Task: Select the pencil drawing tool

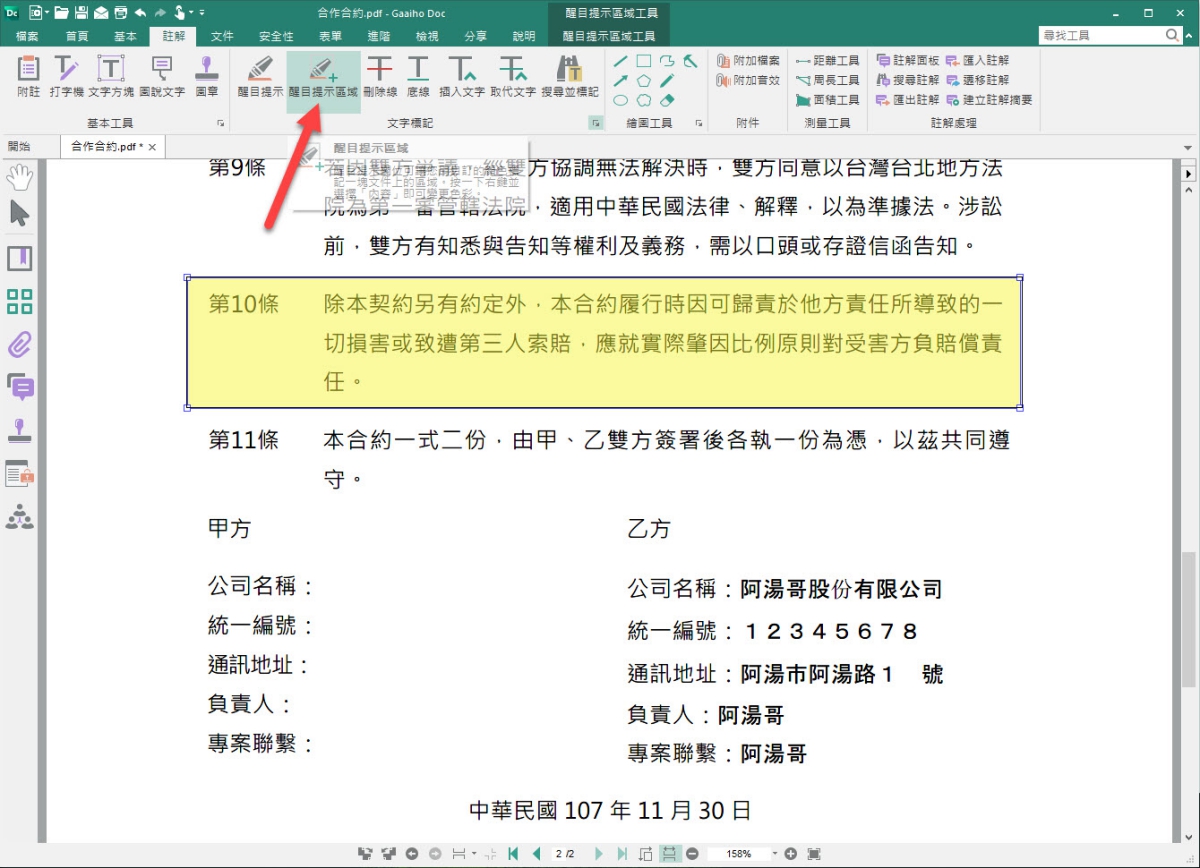Action: [667, 80]
